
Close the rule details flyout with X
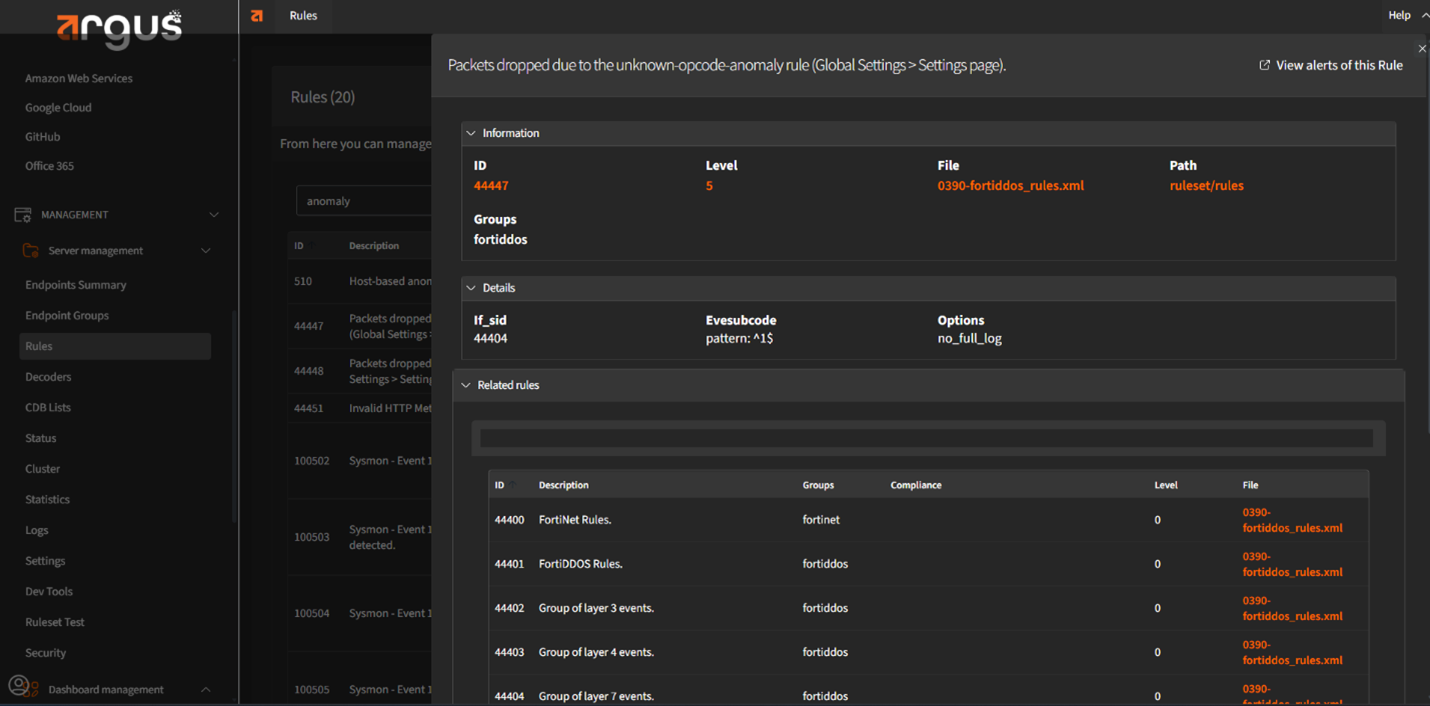tap(1422, 48)
